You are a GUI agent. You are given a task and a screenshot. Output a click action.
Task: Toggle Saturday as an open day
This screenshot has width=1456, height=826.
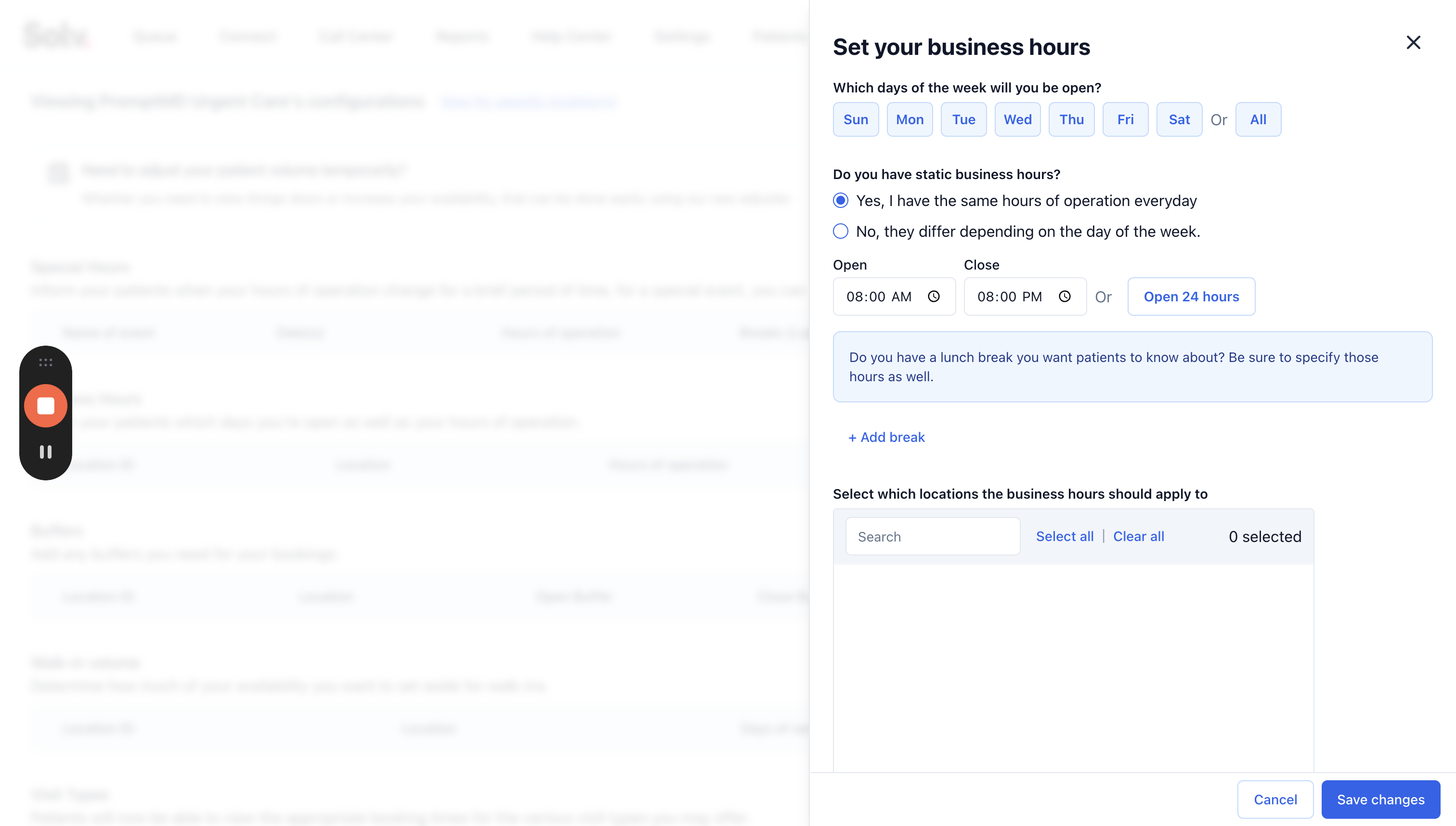[1179, 119]
